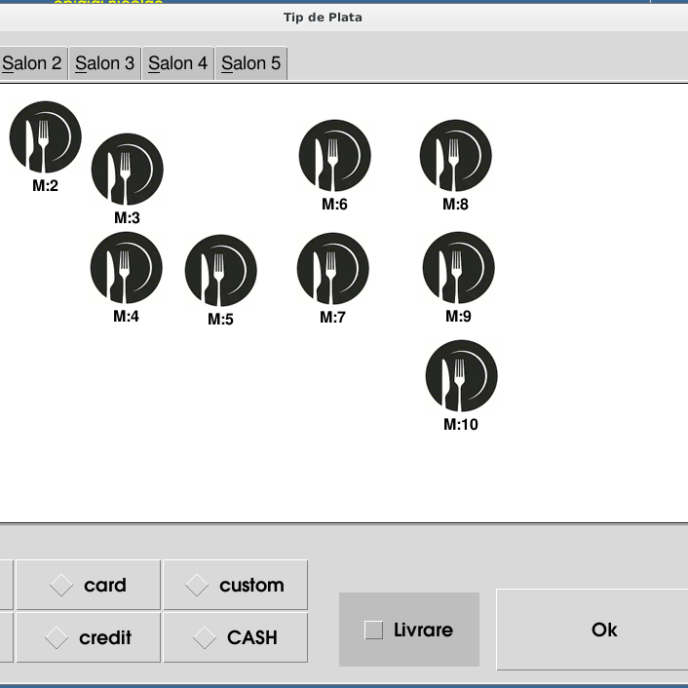Open table M:10 icon
688x688 pixels.
pos(461,376)
